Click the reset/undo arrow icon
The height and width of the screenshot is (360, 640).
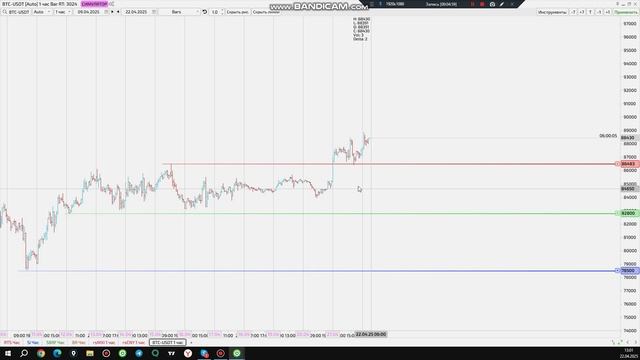pyautogui.click(x=205, y=12)
